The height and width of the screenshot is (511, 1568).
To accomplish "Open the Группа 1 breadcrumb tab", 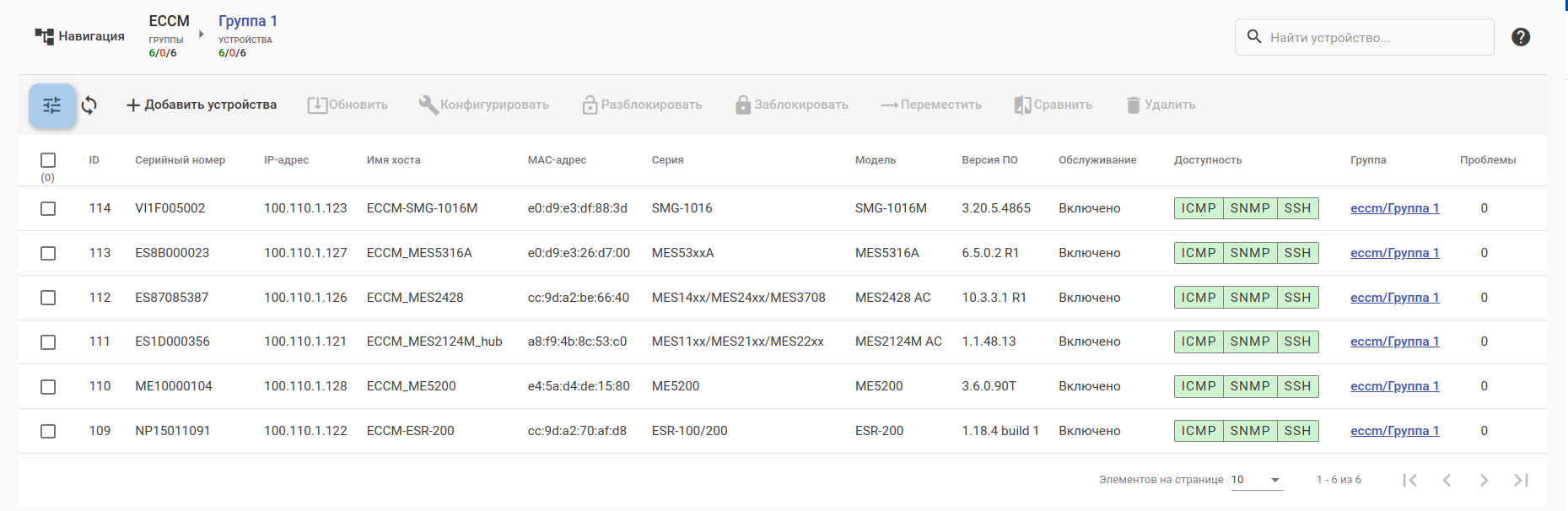I will point(247,21).
